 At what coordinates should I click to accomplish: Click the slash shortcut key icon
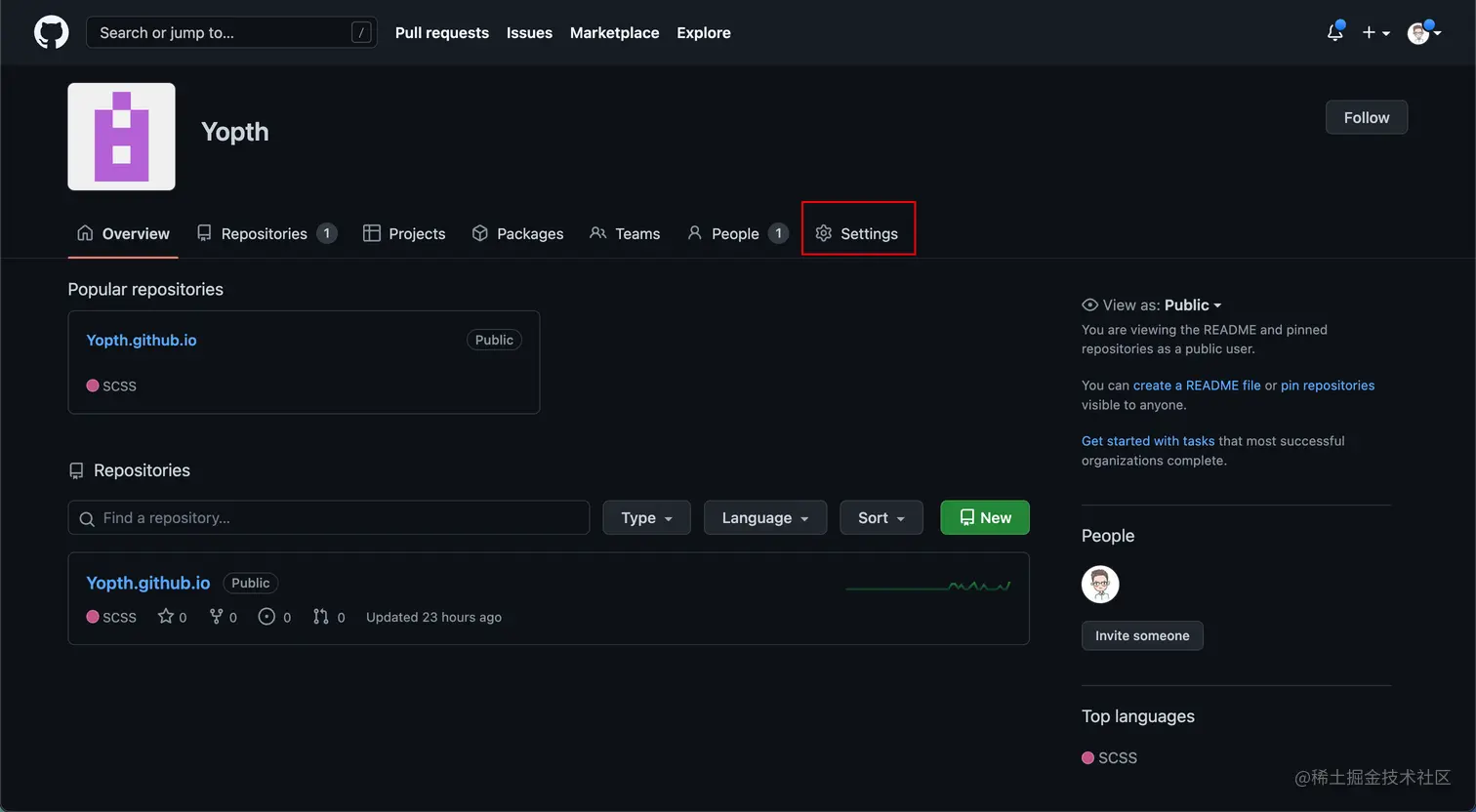click(x=361, y=32)
